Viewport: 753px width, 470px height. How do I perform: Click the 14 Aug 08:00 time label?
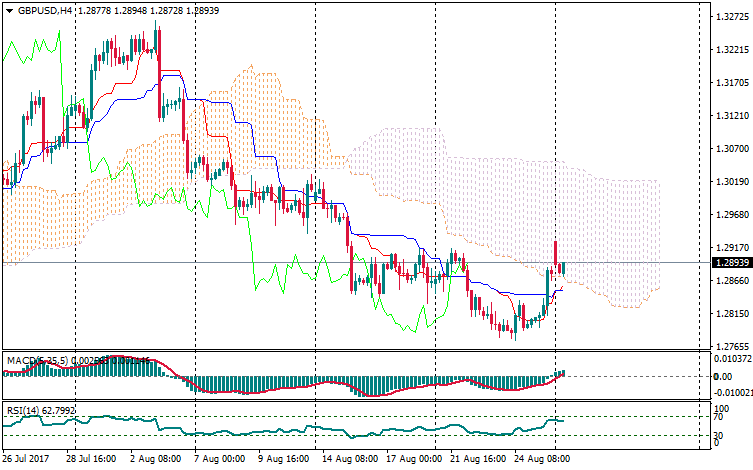pos(350,457)
